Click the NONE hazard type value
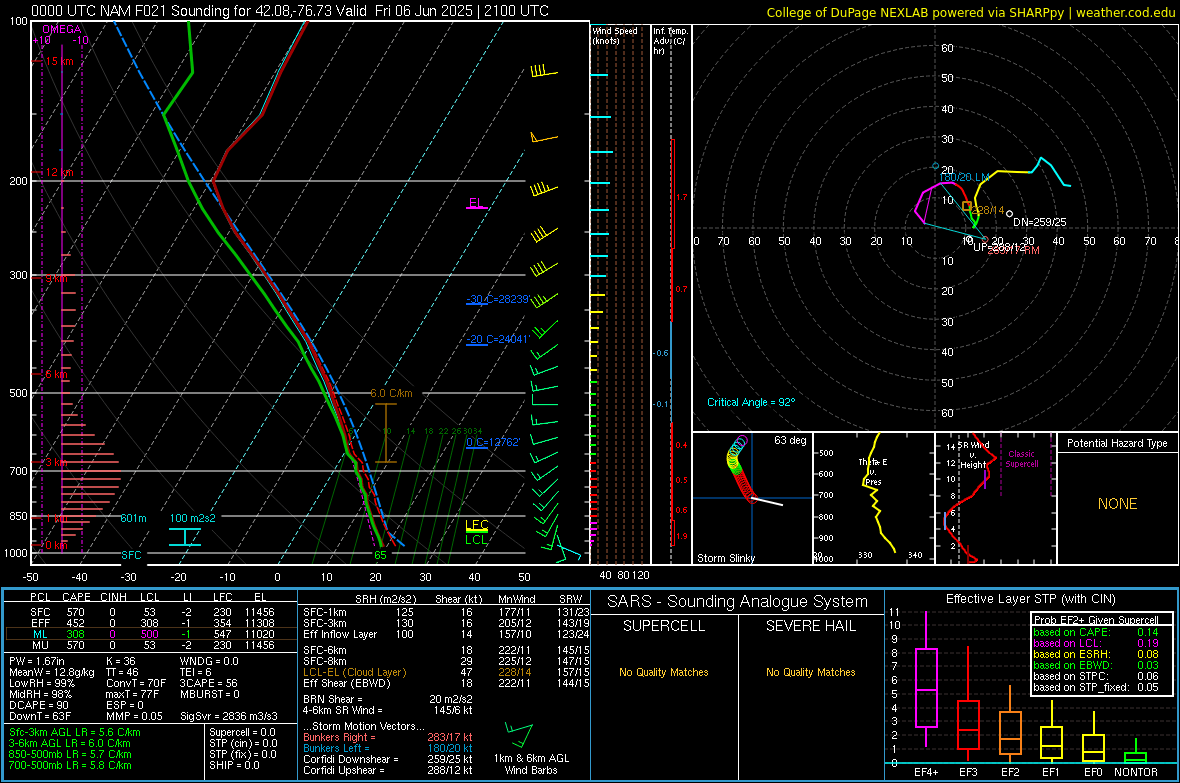The width and height of the screenshot is (1180, 783). (x=1117, y=504)
